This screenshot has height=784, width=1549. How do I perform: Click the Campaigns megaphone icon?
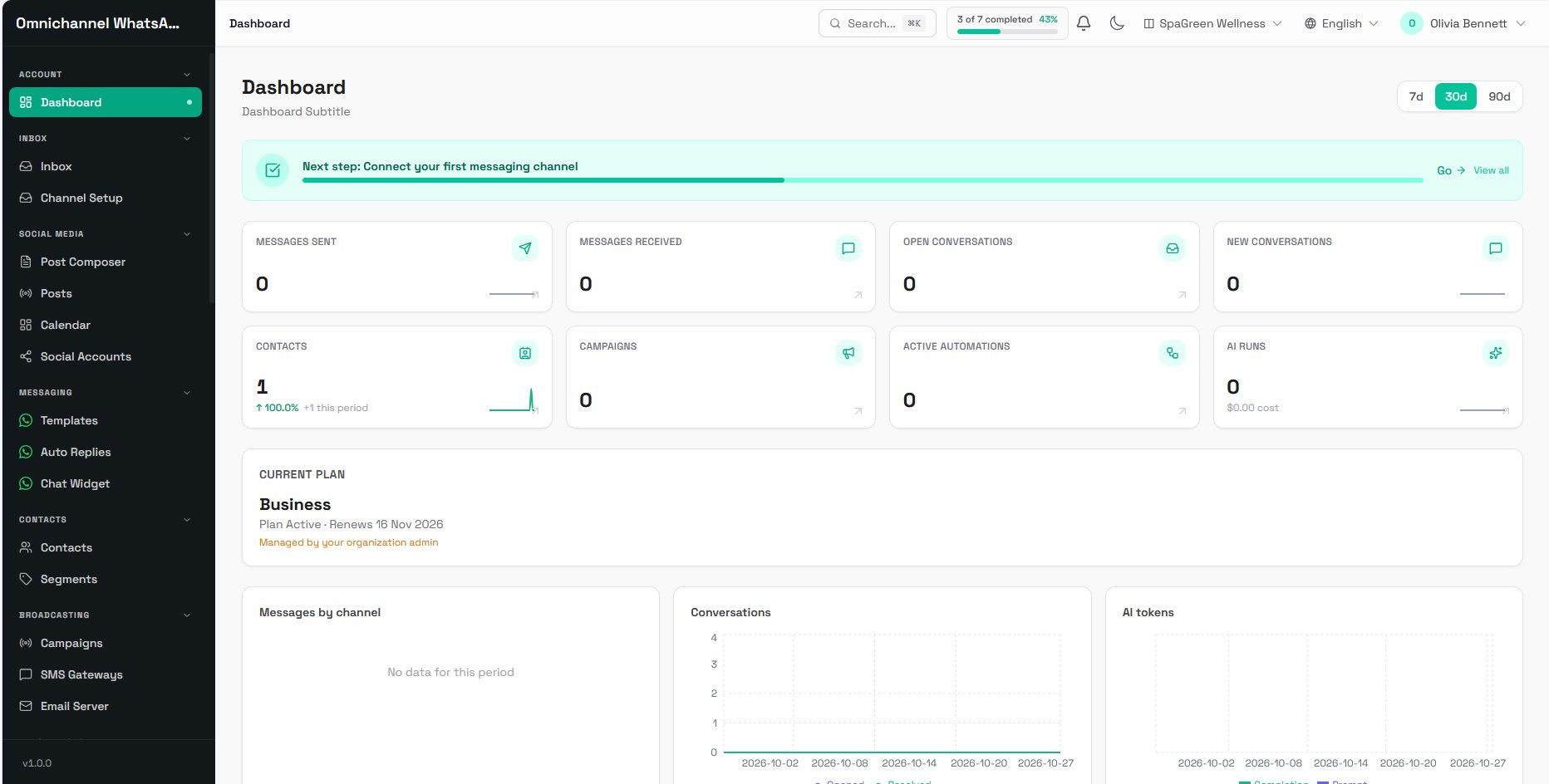pos(848,353)
